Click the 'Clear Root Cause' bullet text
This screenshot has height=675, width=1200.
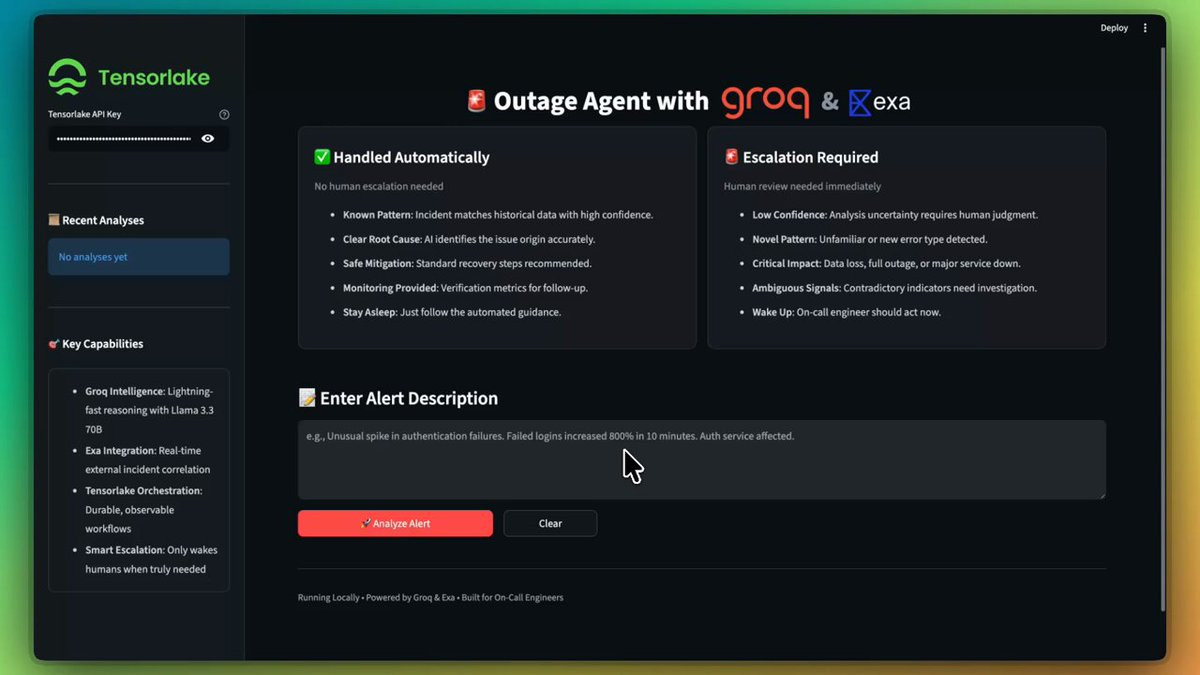(469, 239)
